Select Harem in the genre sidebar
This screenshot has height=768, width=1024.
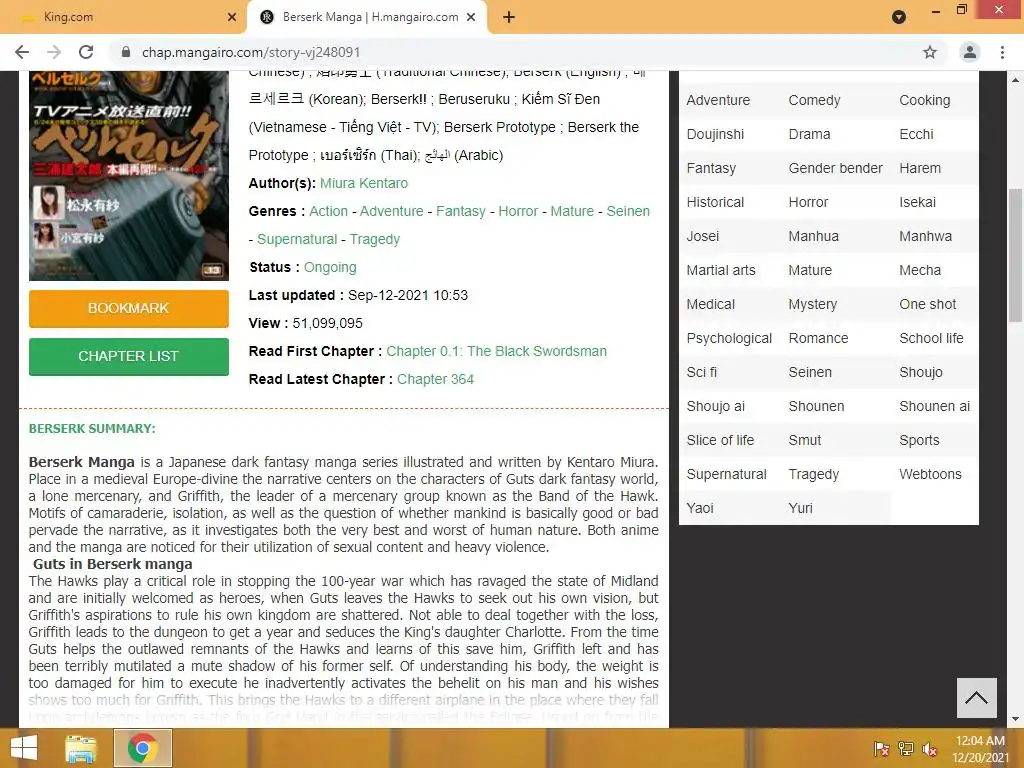(x=920, y=168)
